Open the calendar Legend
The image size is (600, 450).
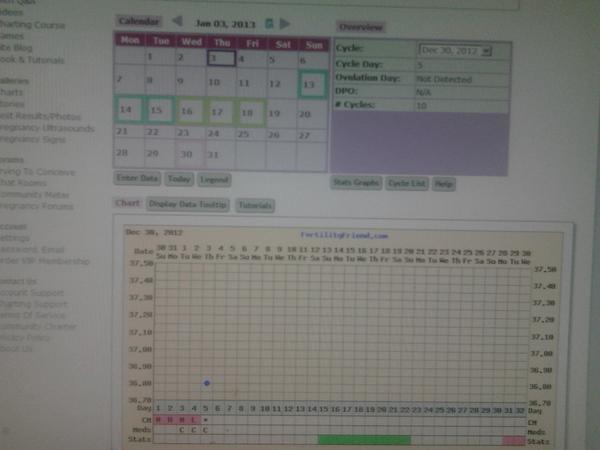[x=213, y=178]
